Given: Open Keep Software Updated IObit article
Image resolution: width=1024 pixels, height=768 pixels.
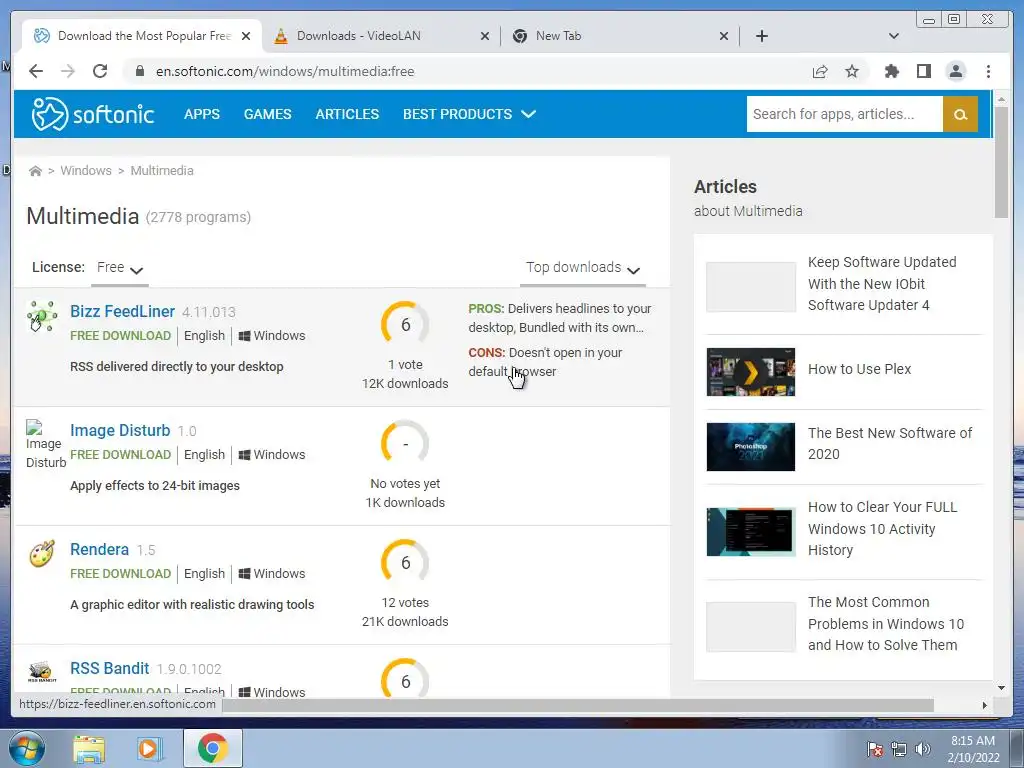Looking at the screenshot, I should [882, 283].
